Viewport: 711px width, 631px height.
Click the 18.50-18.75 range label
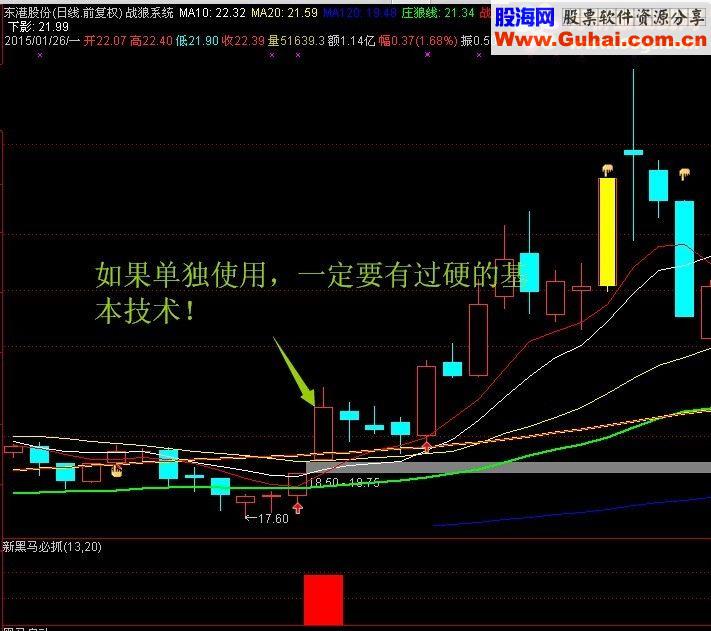coord(344,482)
